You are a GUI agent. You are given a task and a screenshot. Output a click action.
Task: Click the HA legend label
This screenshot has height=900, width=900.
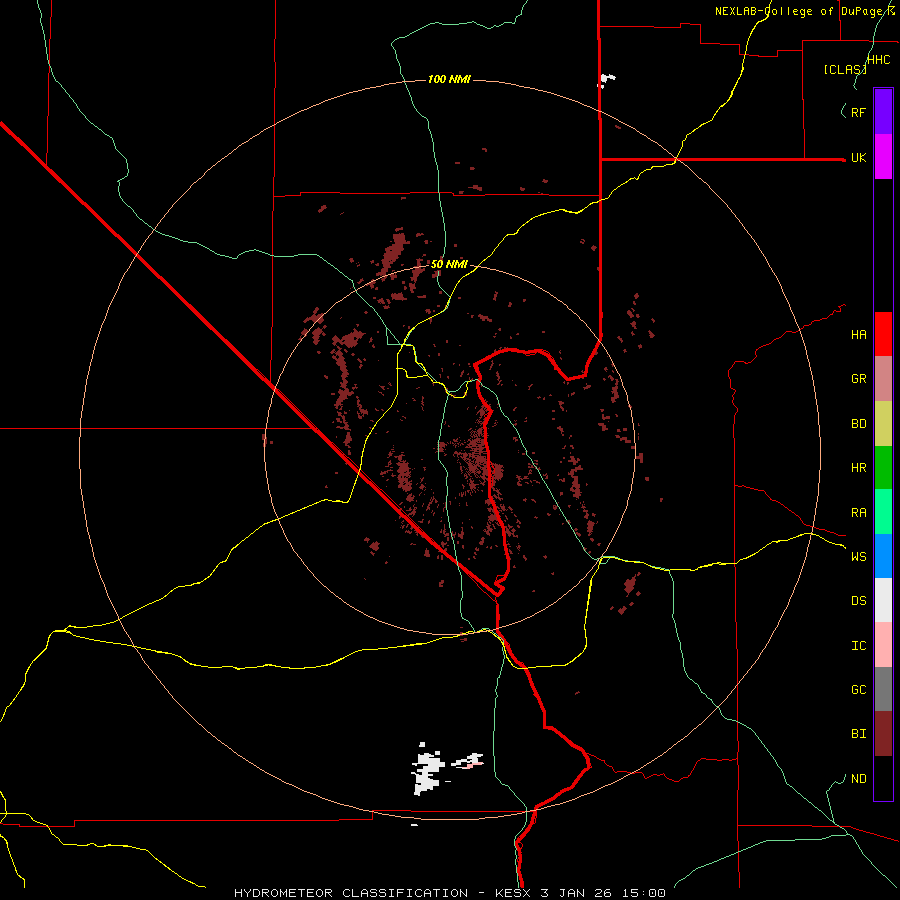[x=858, y=335]
